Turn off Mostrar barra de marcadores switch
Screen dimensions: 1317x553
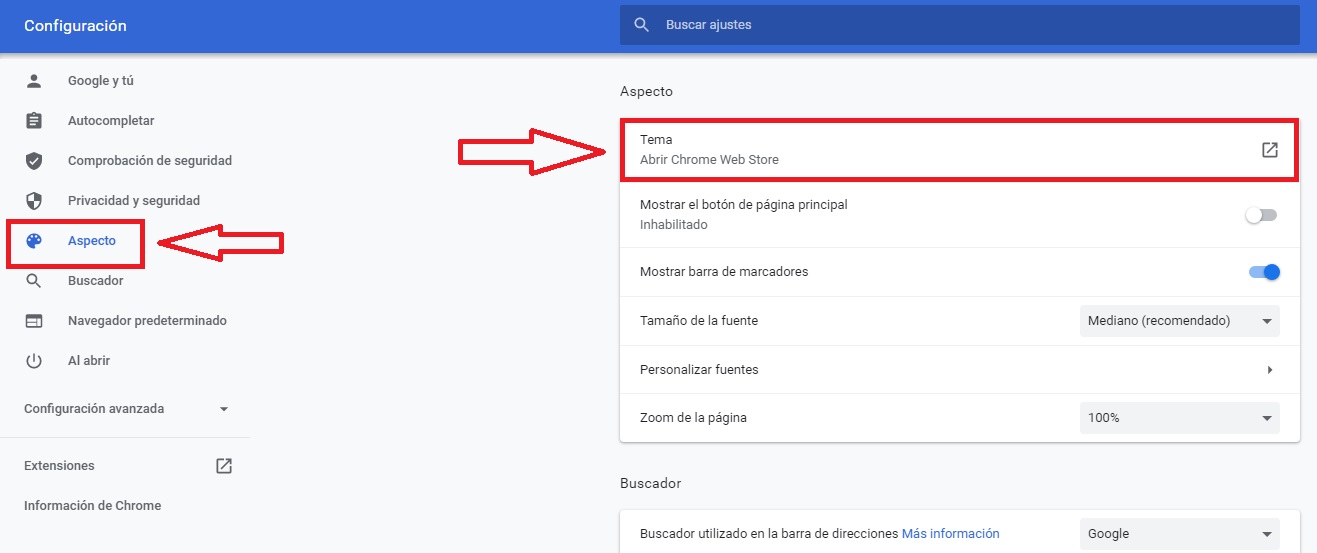[x=1265, y=272]
